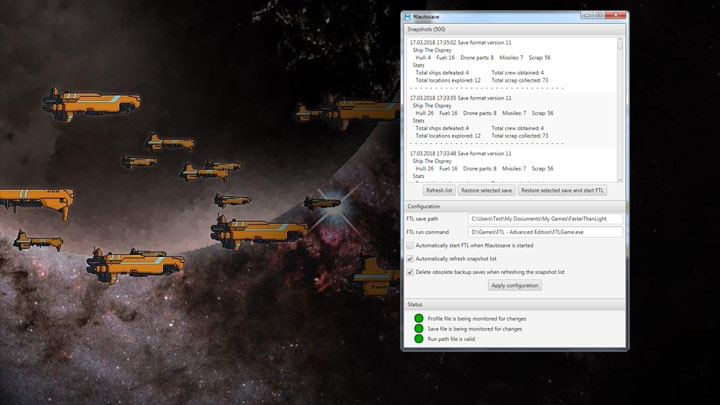Image resolution: width=720 pixels, height=405 pixels.
Task: Select the snapshot saved at 17:33:48
Action: coord(512,165)
